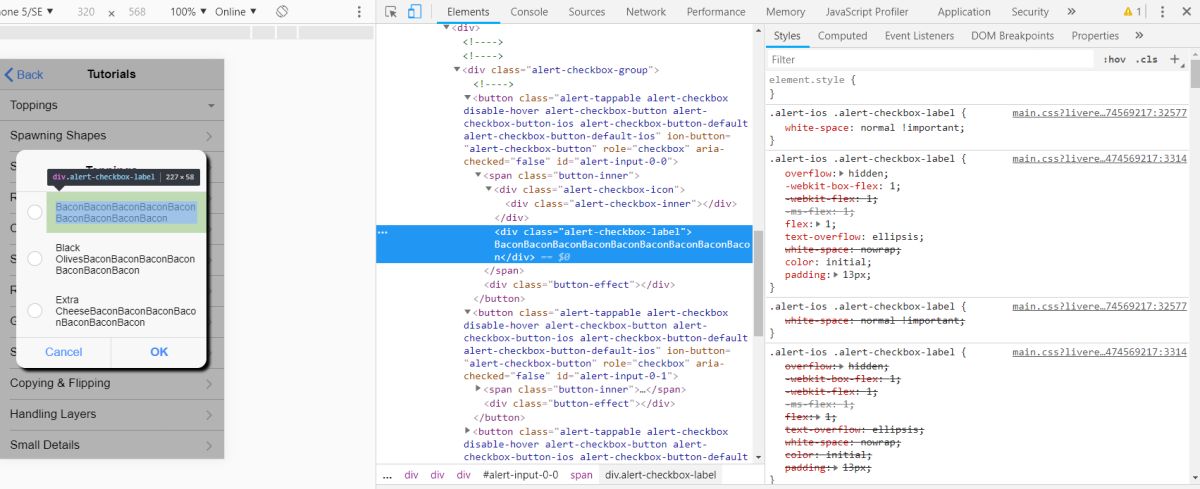Click the Back button in the app header

(24, 75)
